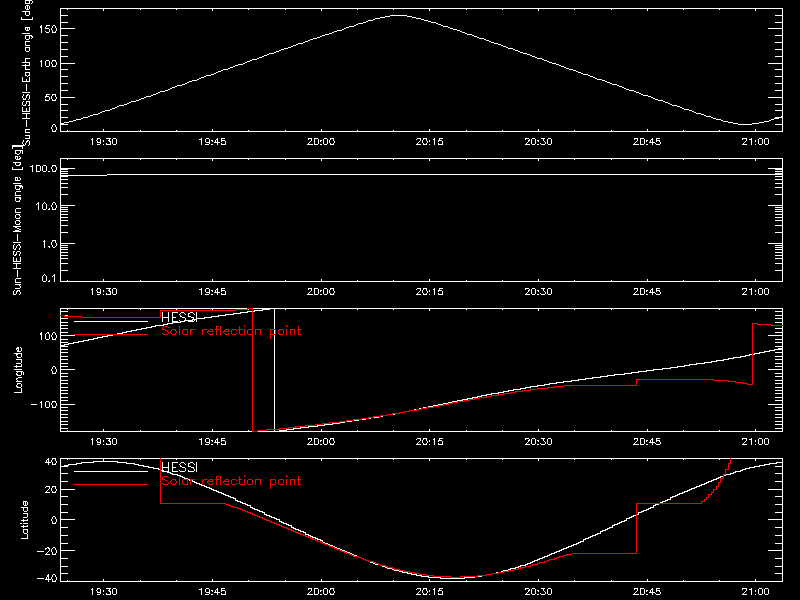Click -100 tick on Longitude axis
This screenshot has height=600, width=800.
(44, 404)
